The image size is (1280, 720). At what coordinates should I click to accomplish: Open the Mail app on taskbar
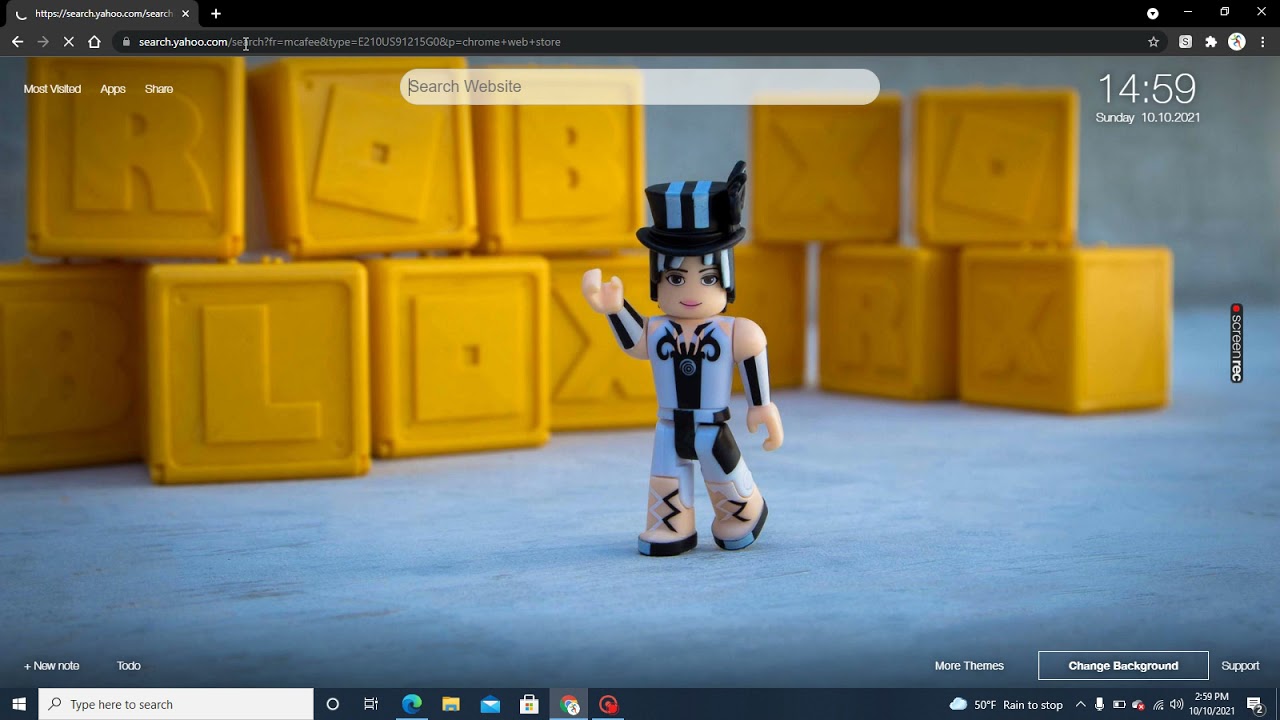point(490,704)
